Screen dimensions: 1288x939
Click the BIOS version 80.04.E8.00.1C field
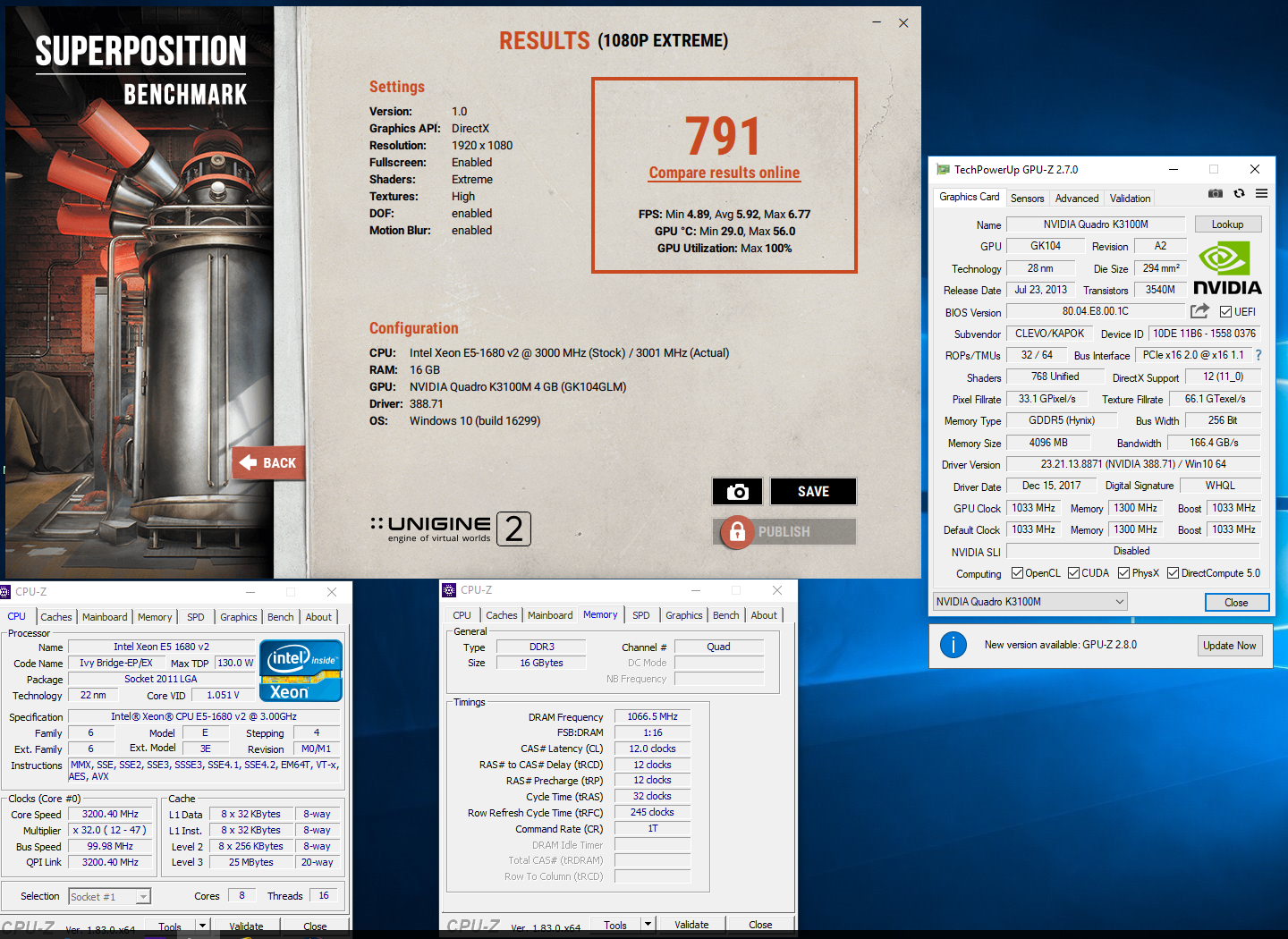[x=1096, y=311]
